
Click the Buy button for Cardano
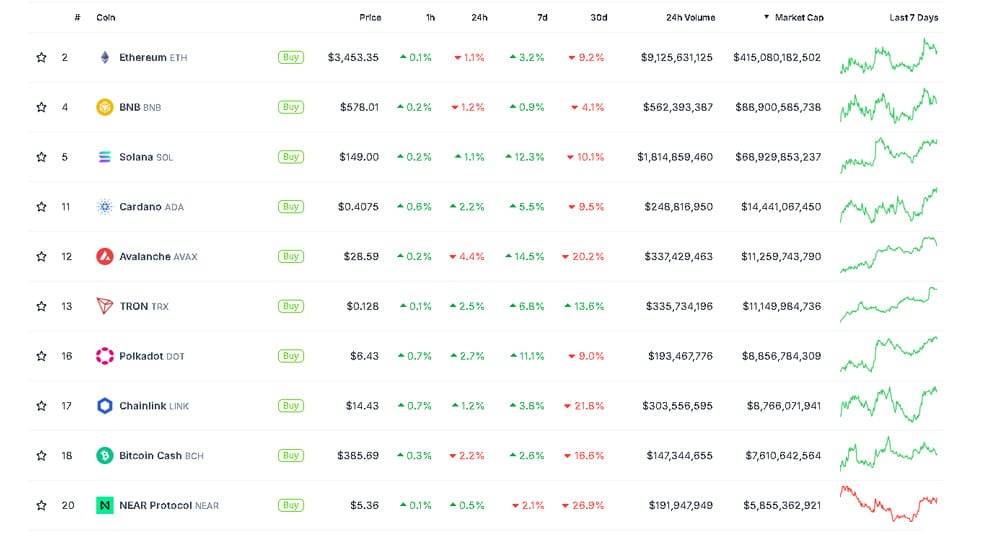click(x=291, y=206)
